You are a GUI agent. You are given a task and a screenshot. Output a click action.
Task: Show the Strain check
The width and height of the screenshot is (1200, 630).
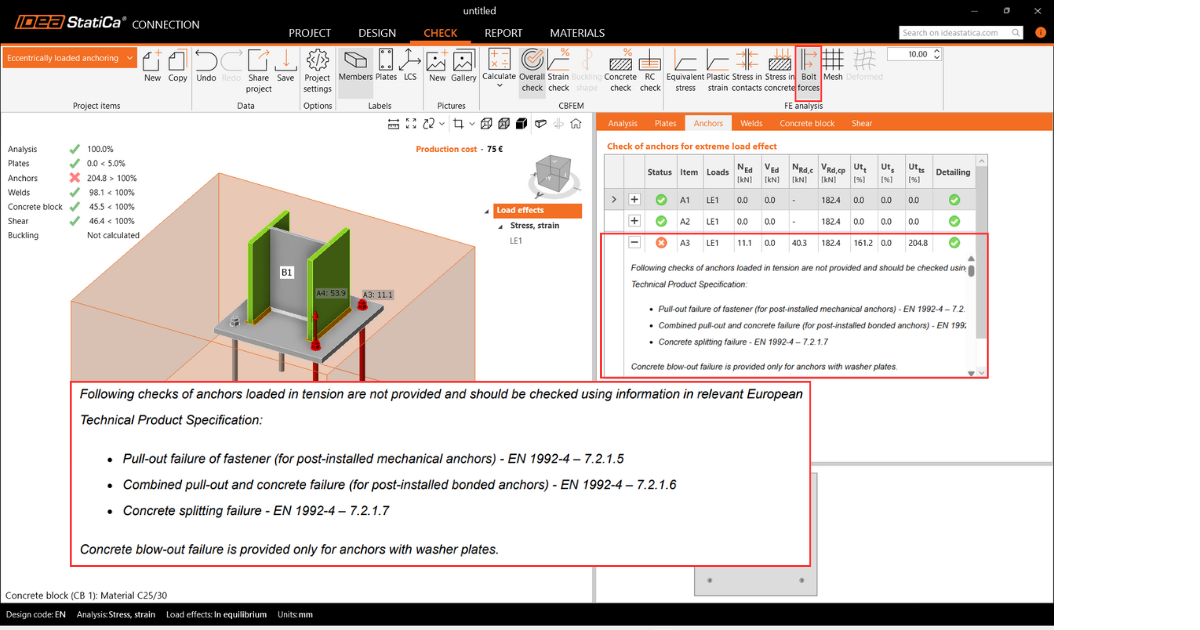pyautogui.click(x=558, y=71)
